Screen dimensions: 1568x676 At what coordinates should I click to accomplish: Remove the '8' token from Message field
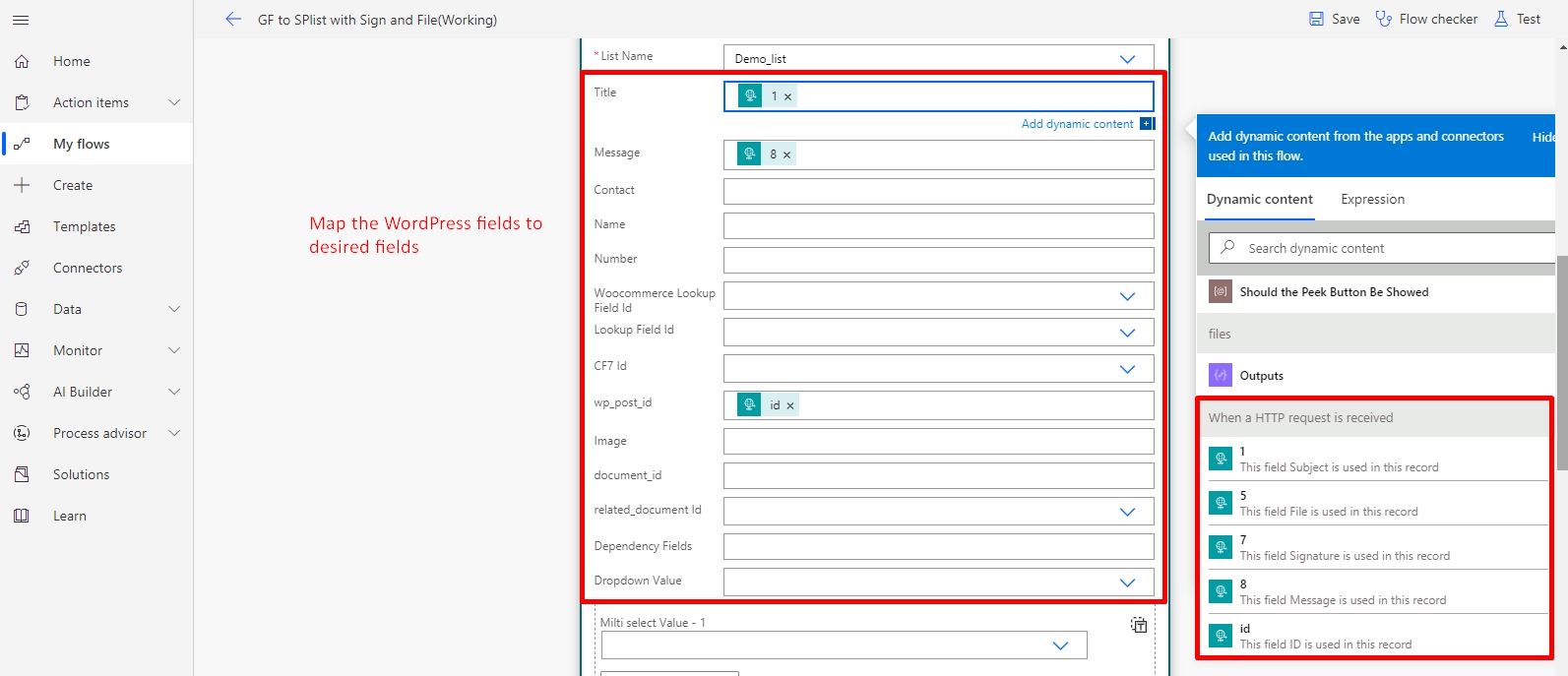[786, 154]
